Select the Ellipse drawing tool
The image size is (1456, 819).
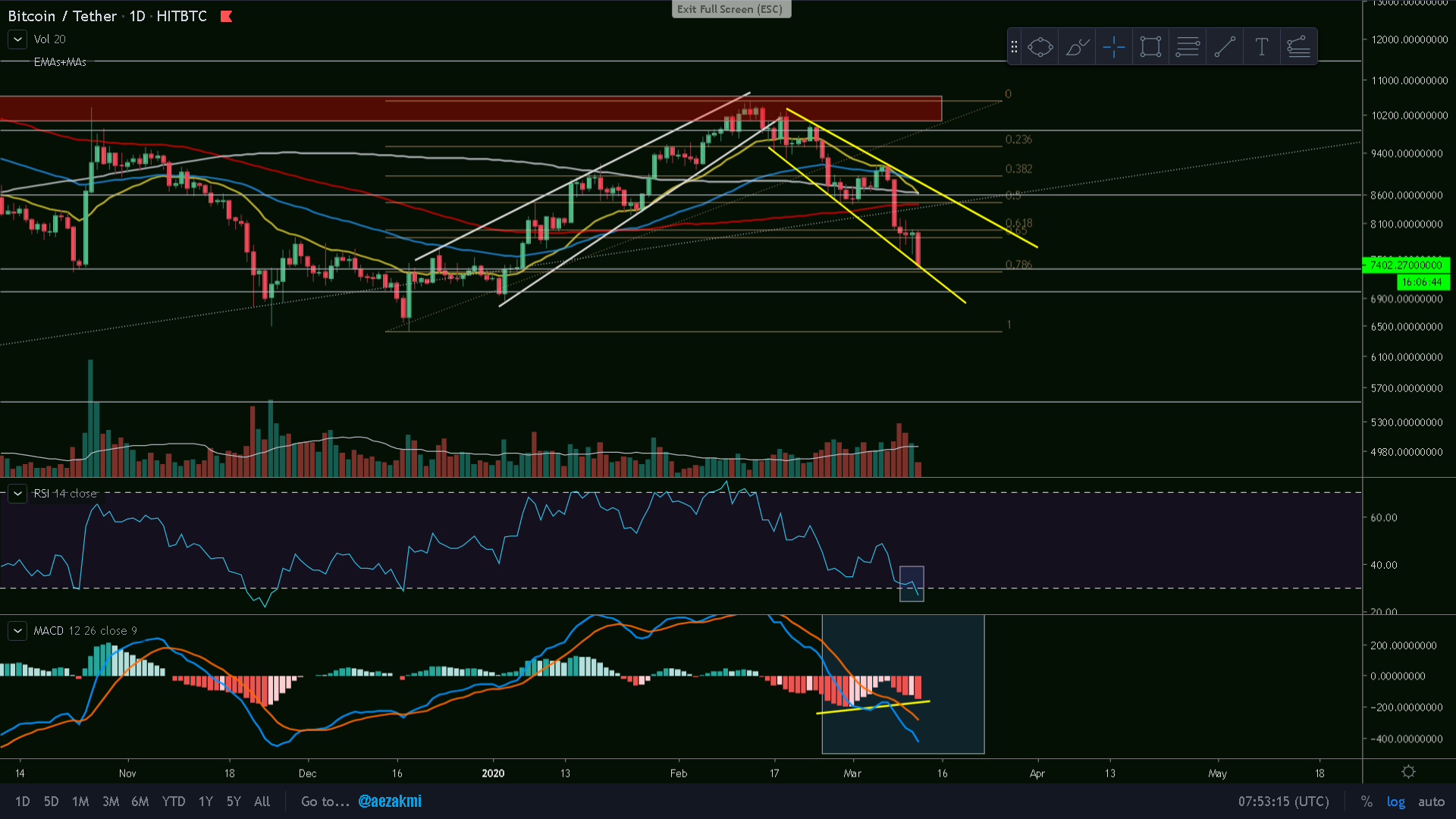coord(1040,47)
